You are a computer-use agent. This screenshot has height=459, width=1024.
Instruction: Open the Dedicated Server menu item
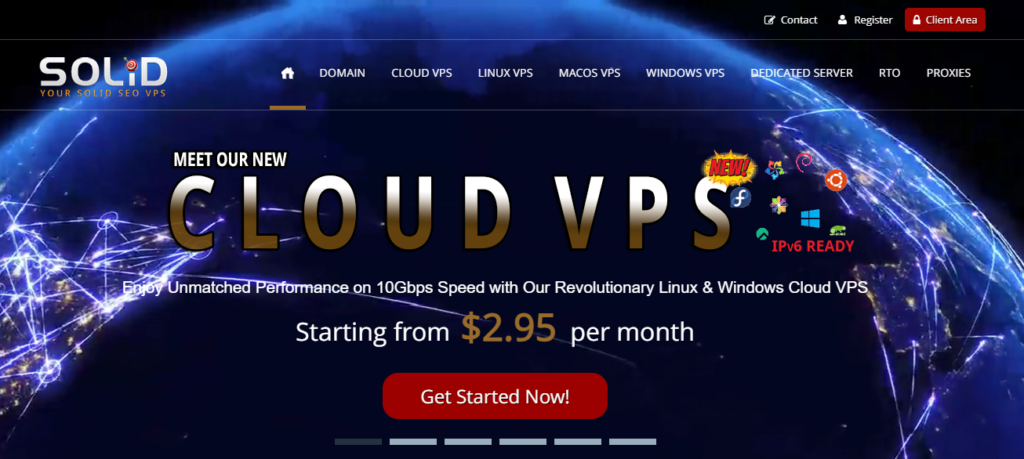tap(801, 73)
